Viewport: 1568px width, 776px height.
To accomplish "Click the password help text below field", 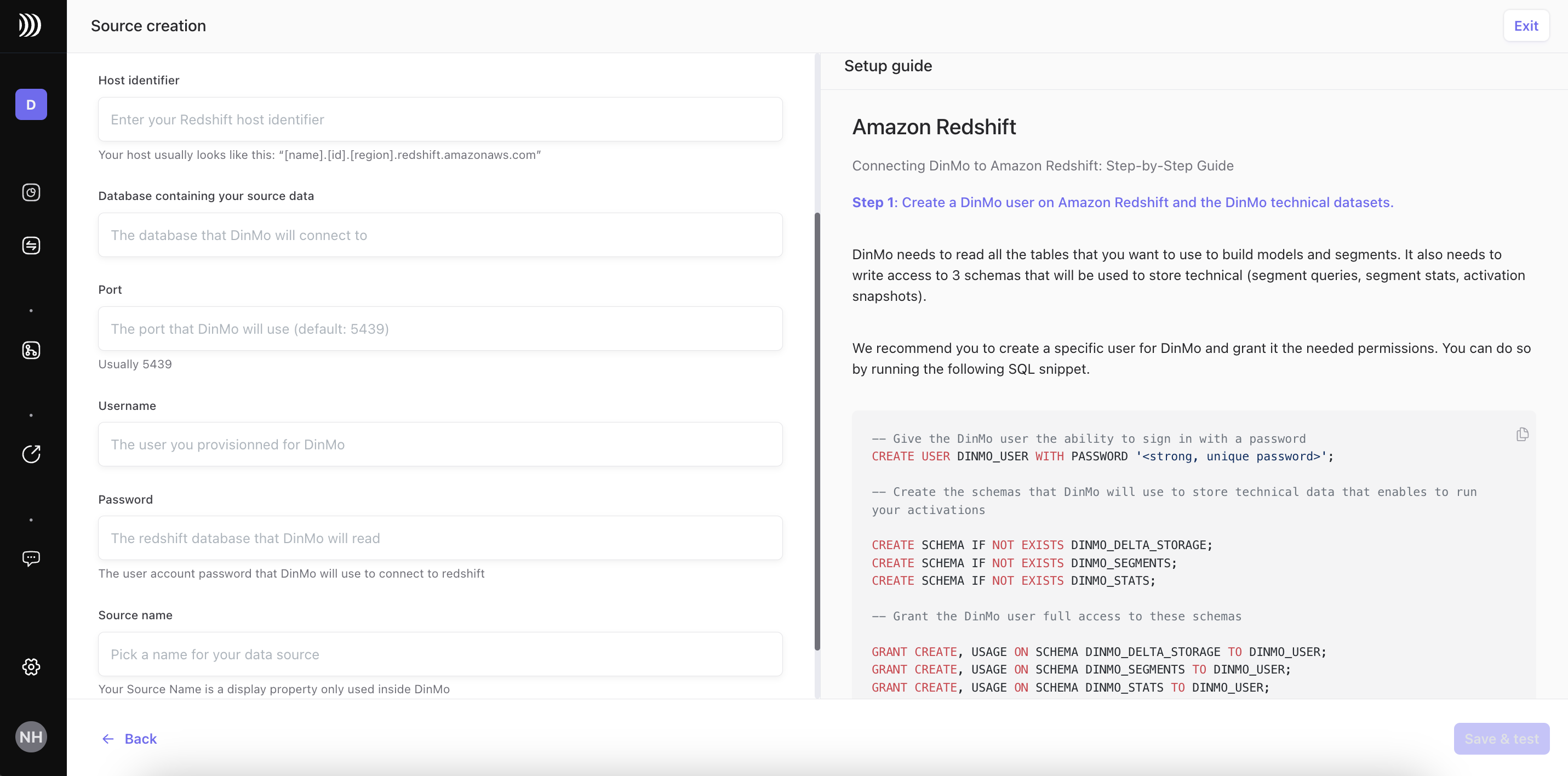I will [x=291, y=574].
